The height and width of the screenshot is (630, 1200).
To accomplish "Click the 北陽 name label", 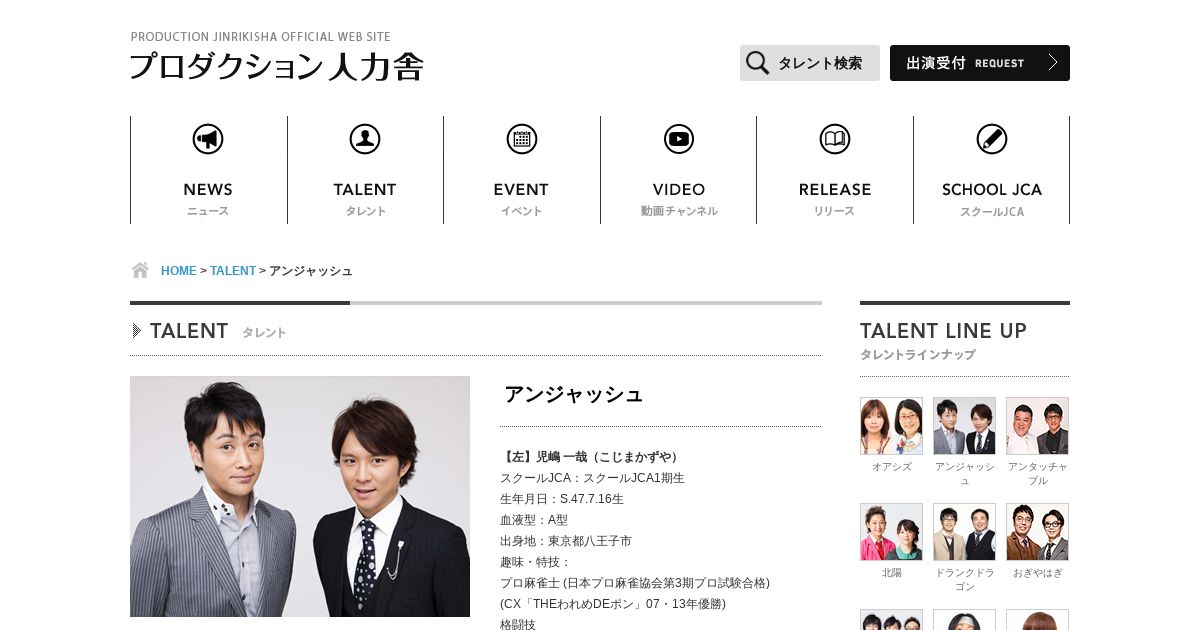I will pyautogui.click(x=891, y=573).
